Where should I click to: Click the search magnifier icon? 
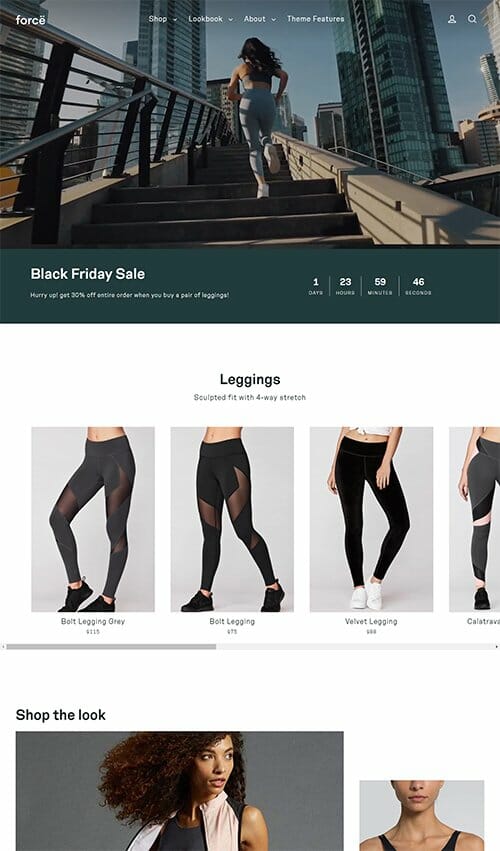472,19
